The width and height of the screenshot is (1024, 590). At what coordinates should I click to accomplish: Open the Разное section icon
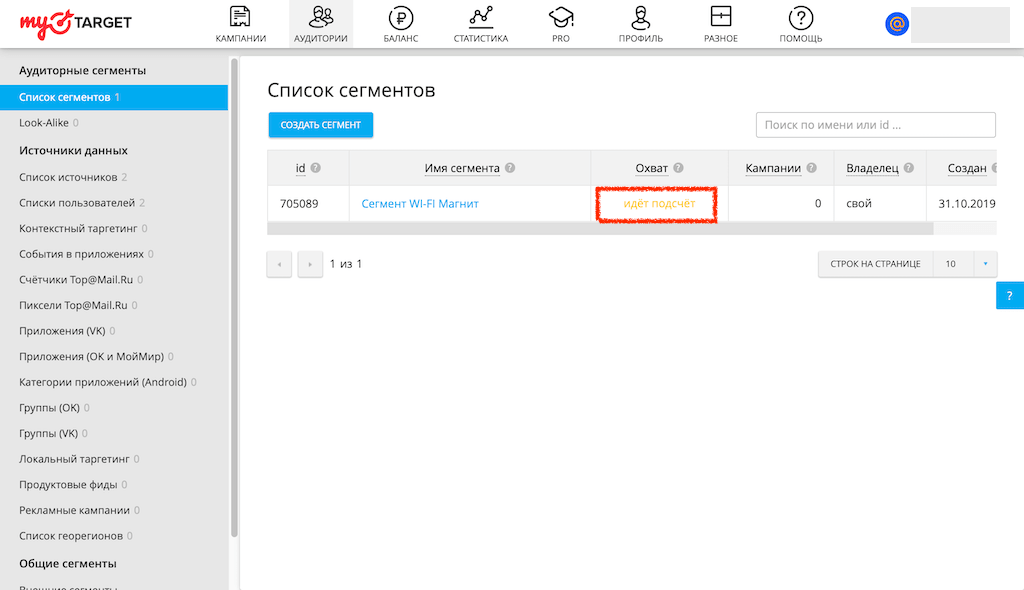tap(720, 17)
